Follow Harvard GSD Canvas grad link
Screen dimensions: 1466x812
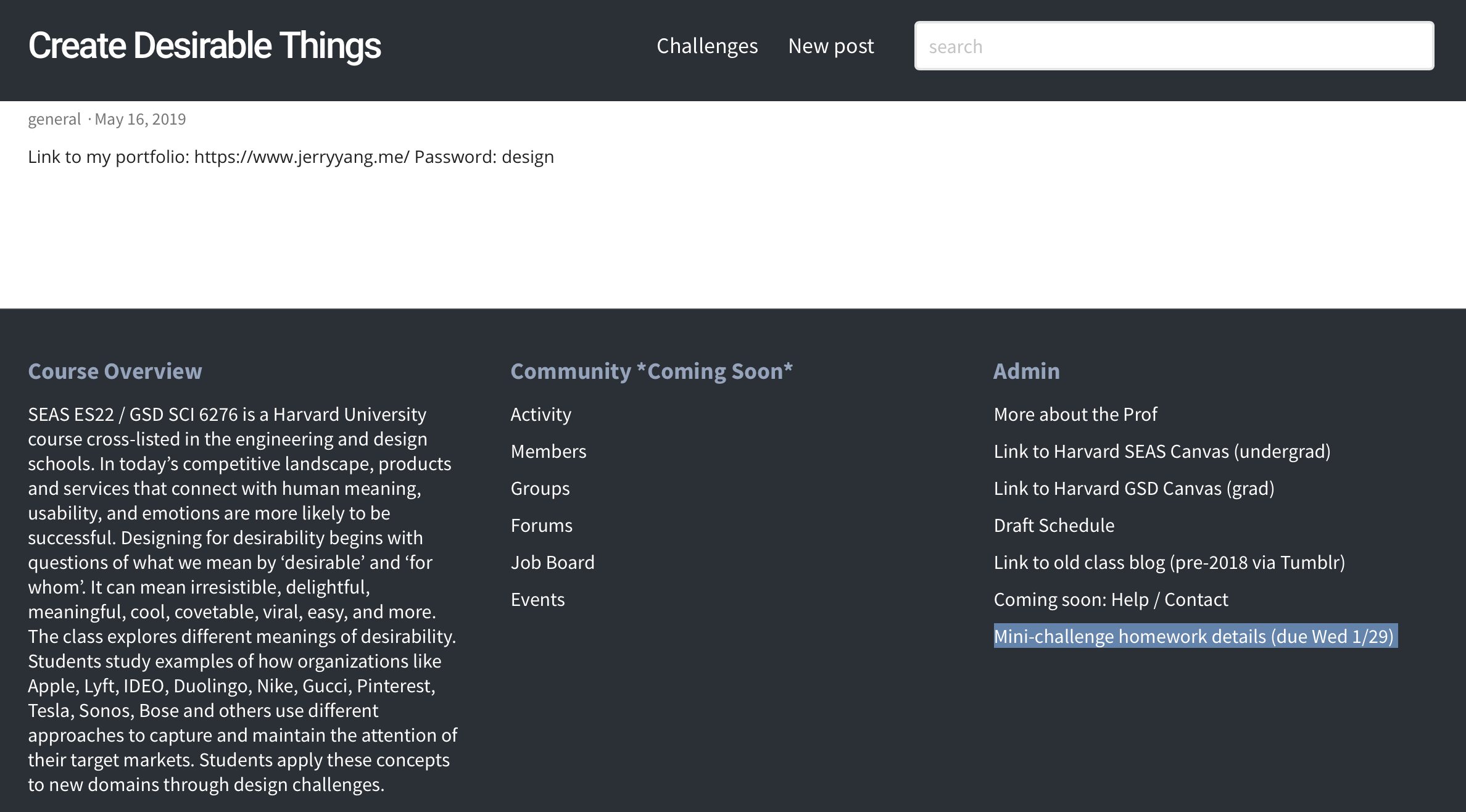1133,488
